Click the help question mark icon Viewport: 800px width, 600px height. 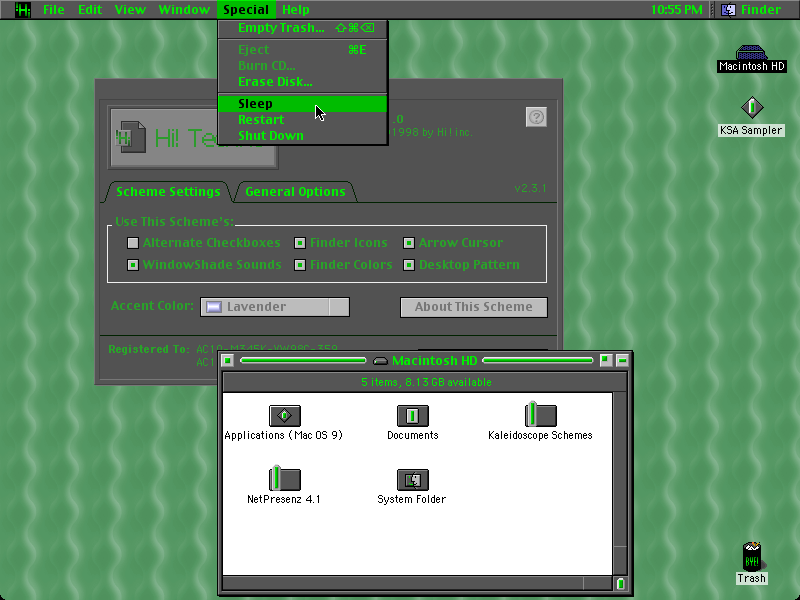(536, 117)
